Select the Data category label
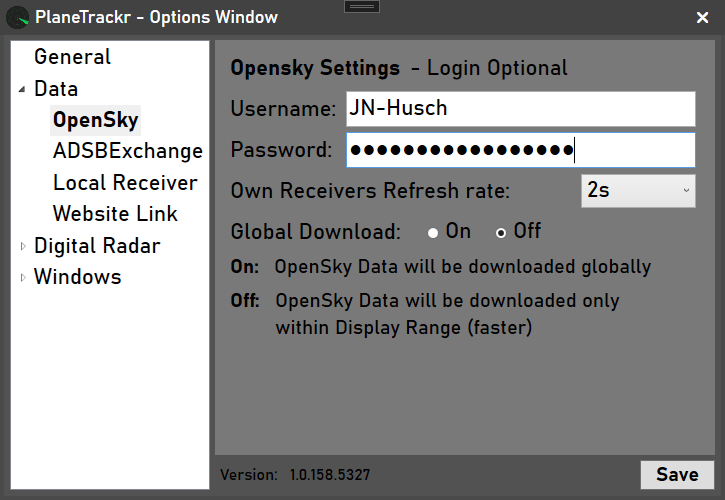725x500 pixels. (56, 89)
